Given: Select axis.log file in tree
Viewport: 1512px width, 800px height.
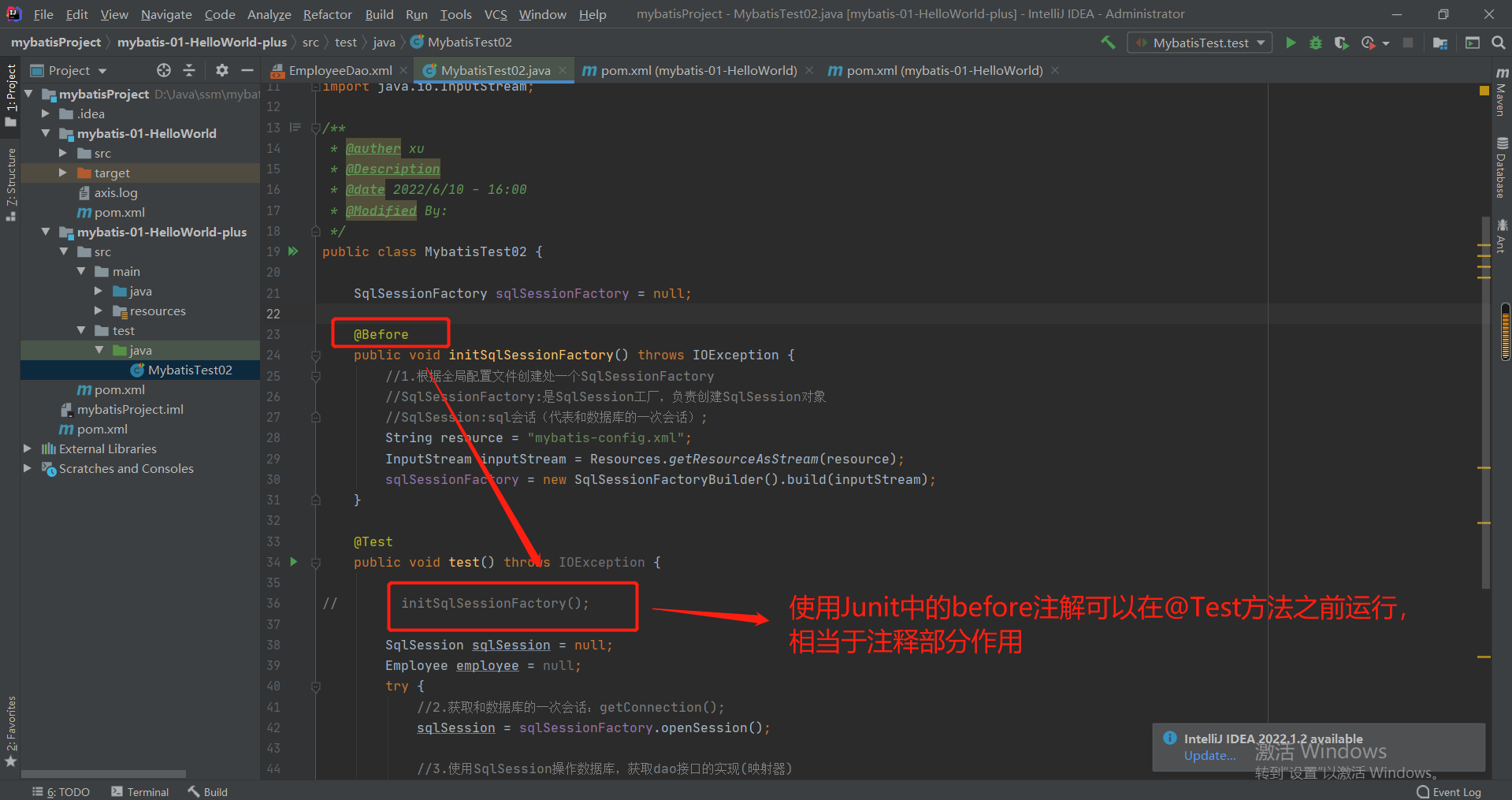Looking at the screenshot, I should (116, 192).
